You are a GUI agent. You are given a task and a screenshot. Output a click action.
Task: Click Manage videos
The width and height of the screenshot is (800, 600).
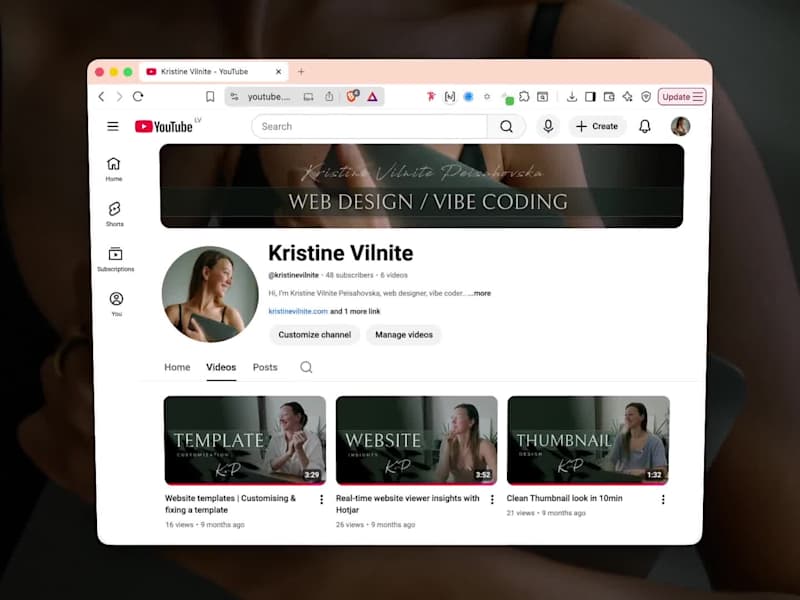point(404,335)
